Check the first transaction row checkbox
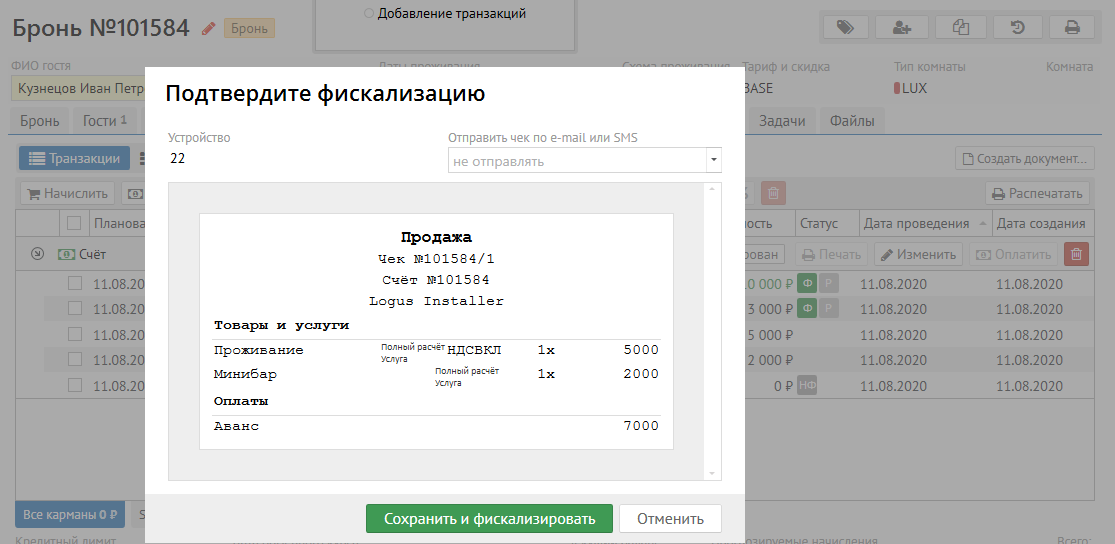The width and height of the screenshot is (1115, 544). (74, 284)
